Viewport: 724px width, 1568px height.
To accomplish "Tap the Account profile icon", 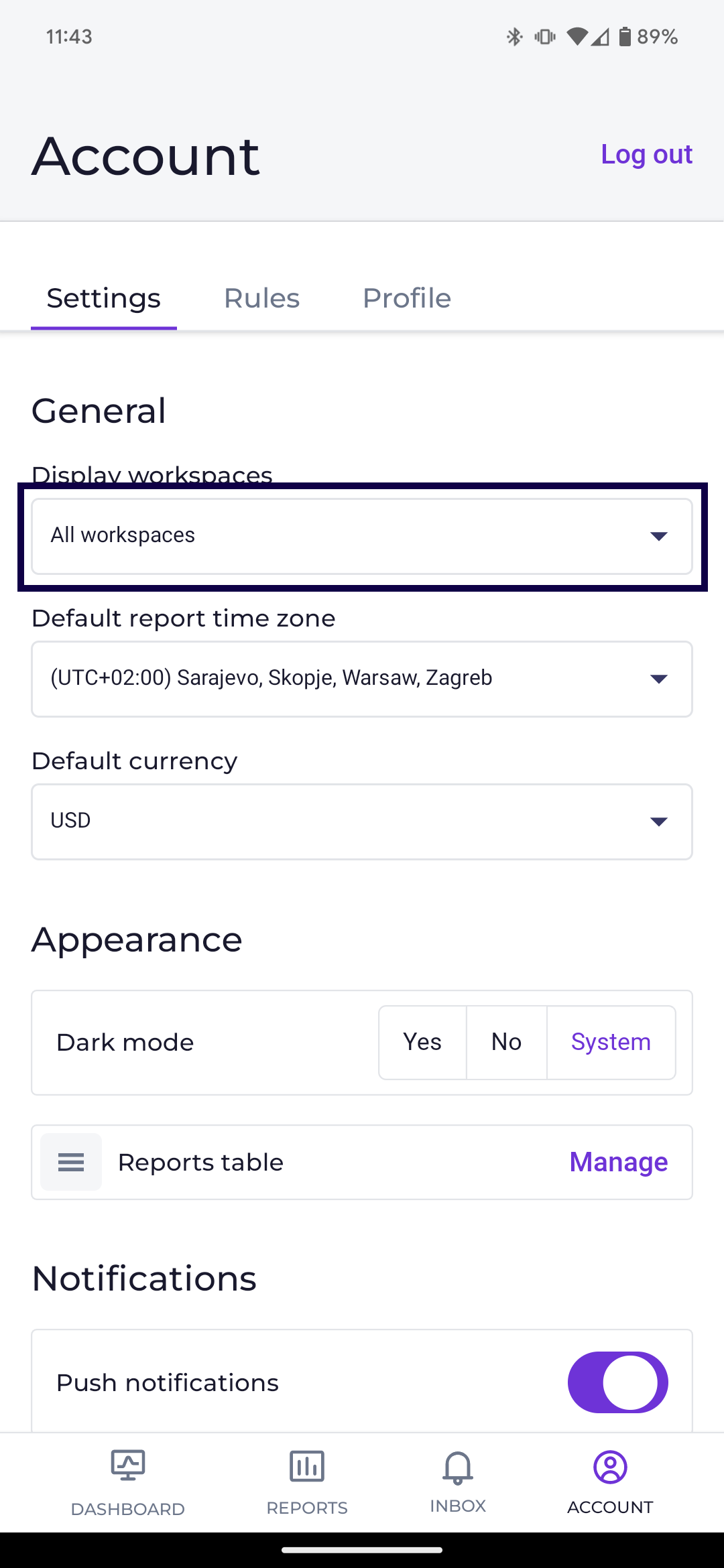I will (x=610, y=1467).
